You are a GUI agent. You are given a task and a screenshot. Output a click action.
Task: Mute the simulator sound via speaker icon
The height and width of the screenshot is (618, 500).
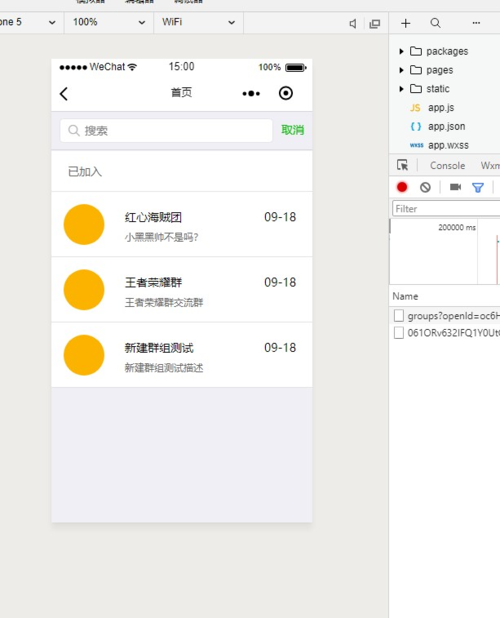point(353,24)
